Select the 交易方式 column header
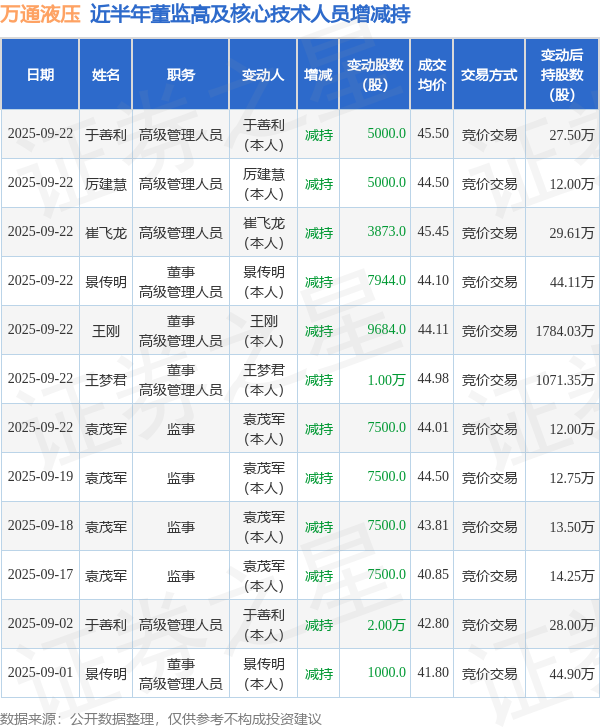The image size is (600, 728). click(489, 75)
